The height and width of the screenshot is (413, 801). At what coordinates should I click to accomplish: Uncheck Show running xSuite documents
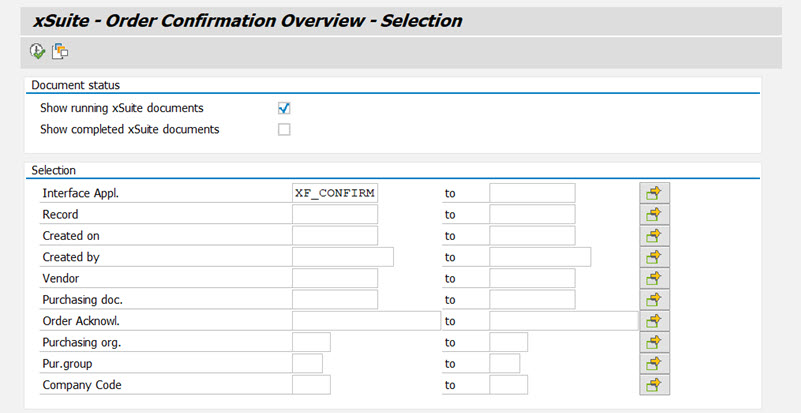coord(284,108)
